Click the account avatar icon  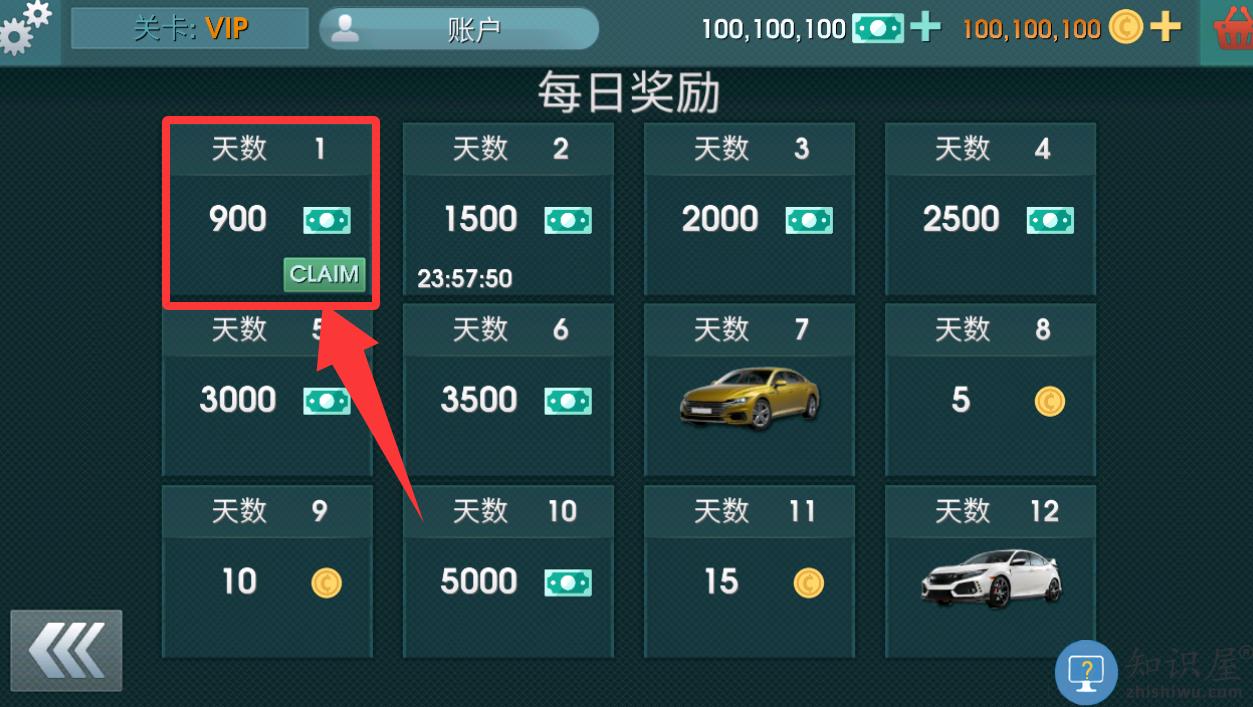coord(345,28)
